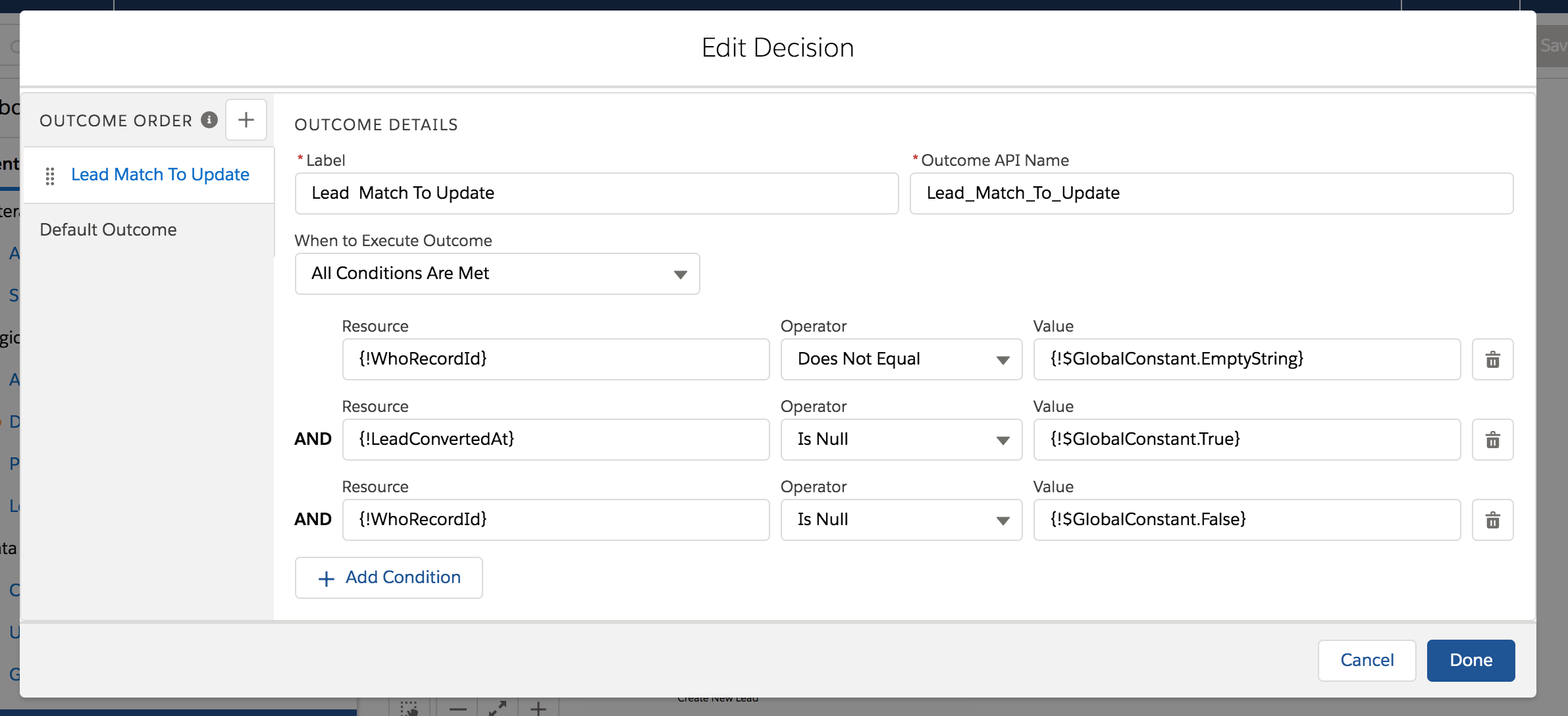The image size is (1568, 716).
Task: Click the GlobalConstant.EmptyString value field
Action: click(1246, 359)
